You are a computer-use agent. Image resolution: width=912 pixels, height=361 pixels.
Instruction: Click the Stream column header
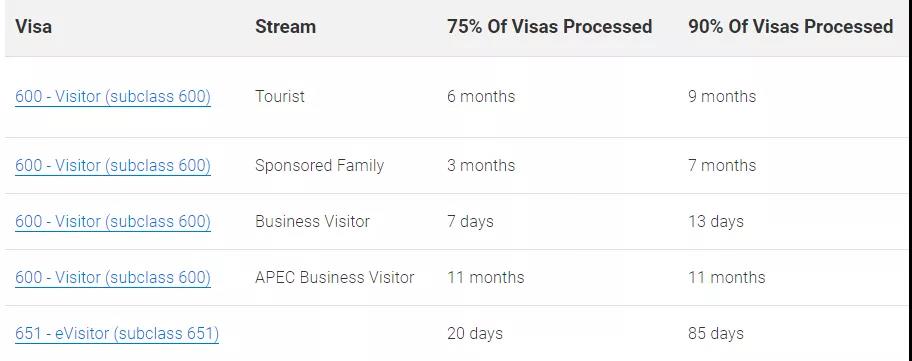285,27
